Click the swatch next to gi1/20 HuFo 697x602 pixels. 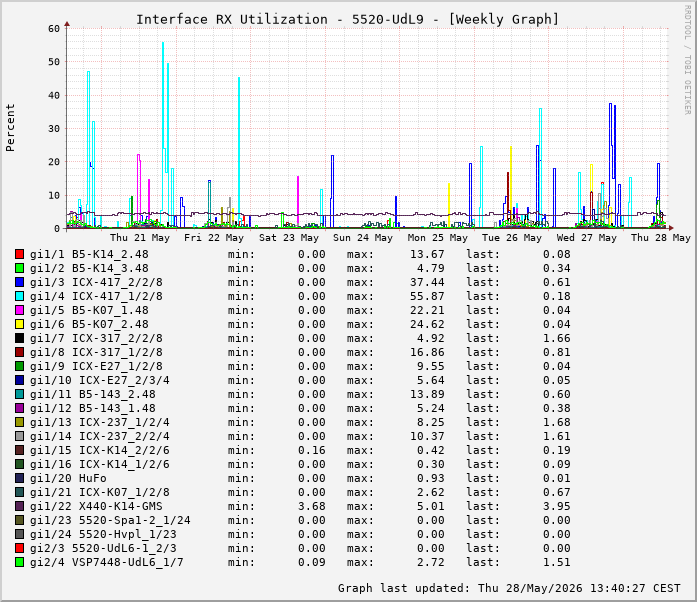19,478
